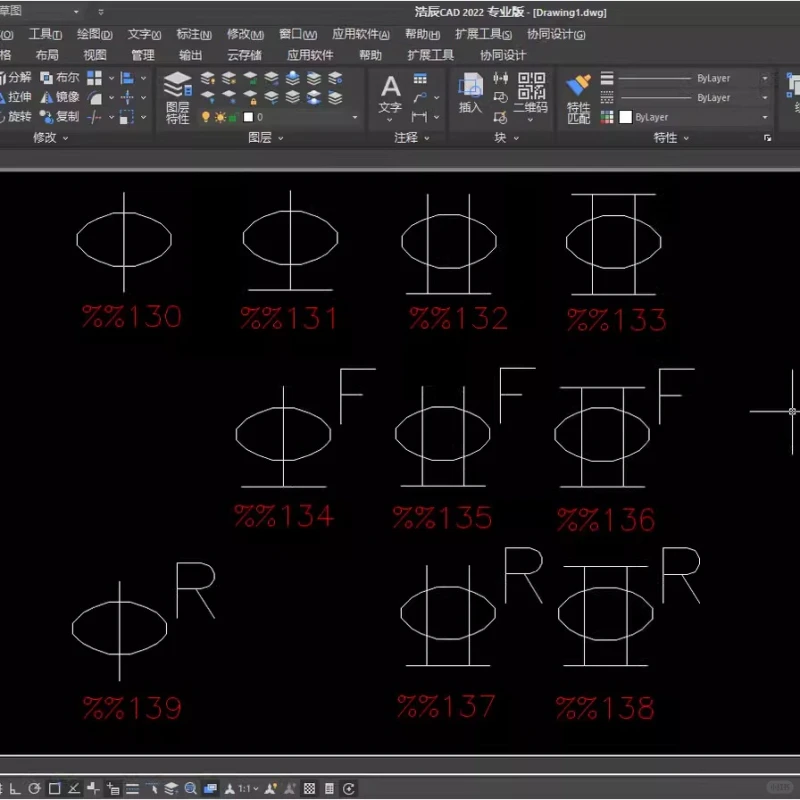Toggle dynamic input in status bar
The width and height of the screenshot is (800, 800).
pyautogui.click(x=112, y=789)
